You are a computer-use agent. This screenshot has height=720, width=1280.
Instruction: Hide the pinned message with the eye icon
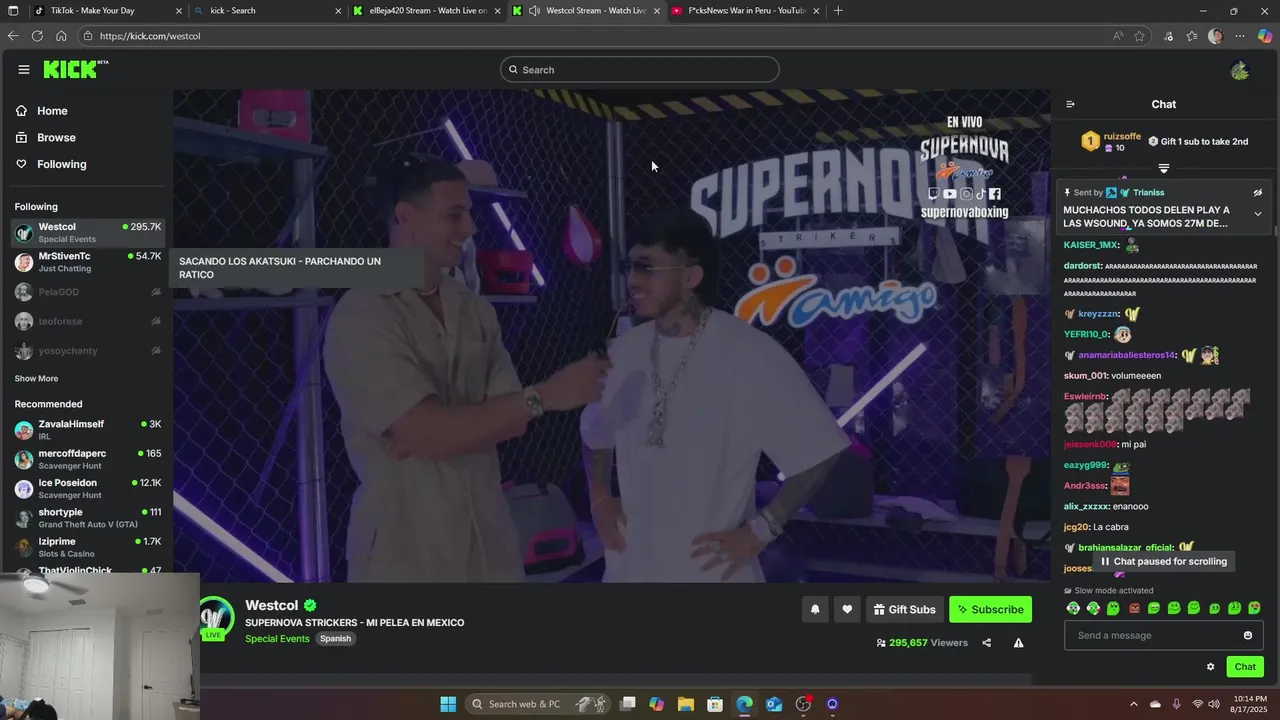click(x=1258, y=193)
